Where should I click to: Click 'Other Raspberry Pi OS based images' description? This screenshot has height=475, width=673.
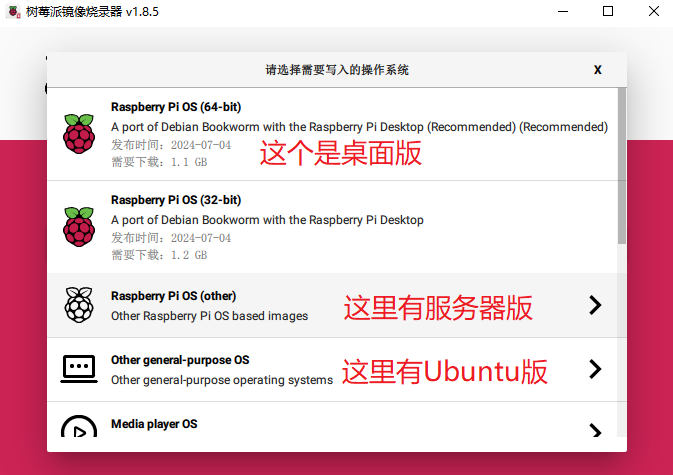[x=209, y=316]
